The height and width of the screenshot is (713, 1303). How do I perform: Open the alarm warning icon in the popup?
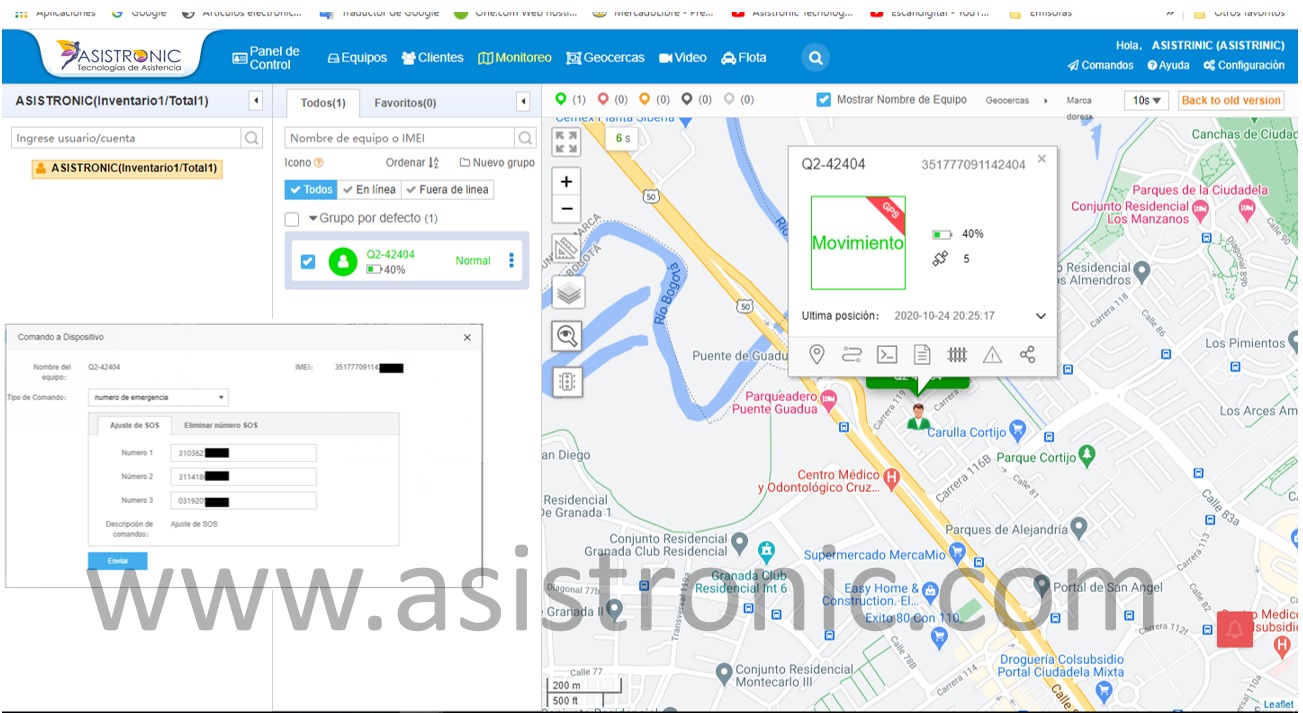[x=992, y=354]
